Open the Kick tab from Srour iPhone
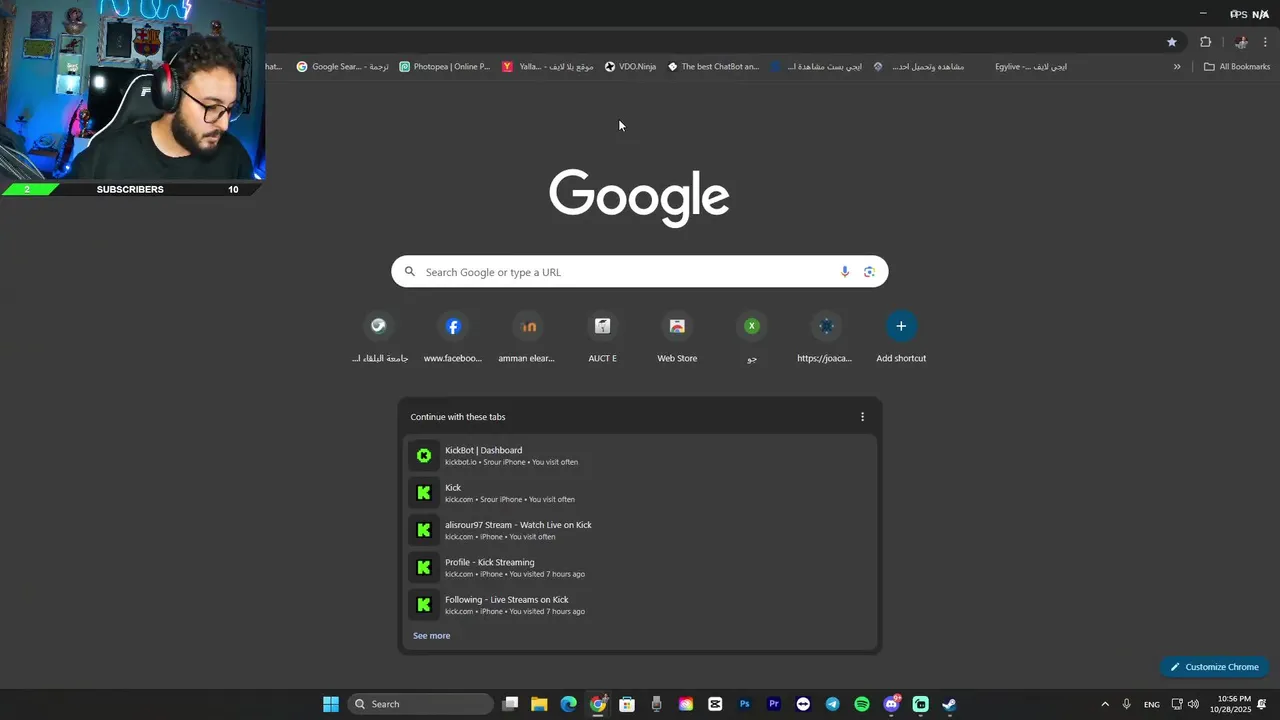The height and width of the screenshot is (720, 1280). pos(640,493)
